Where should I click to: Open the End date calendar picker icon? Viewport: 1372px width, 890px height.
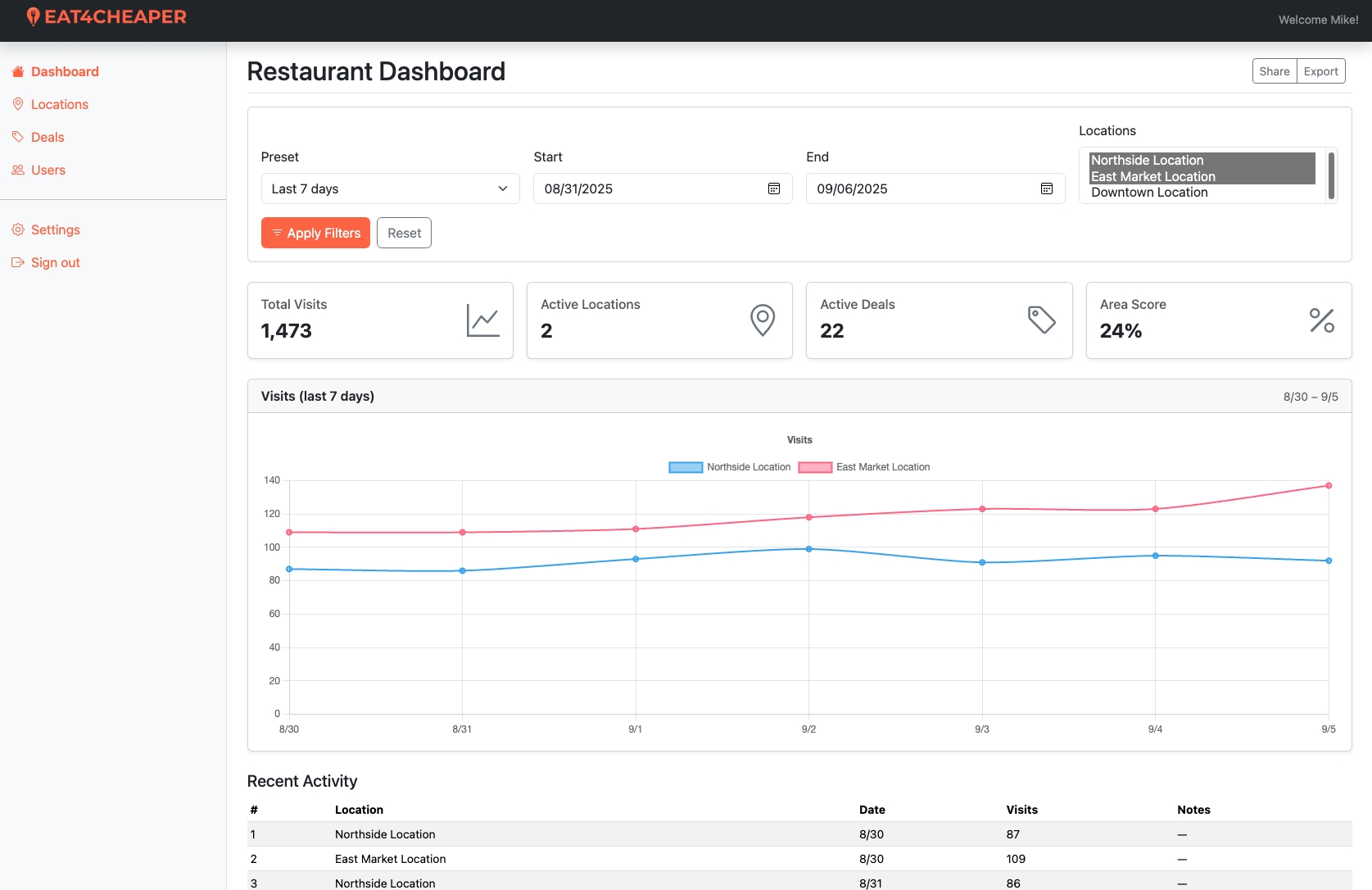point(1046,189)
